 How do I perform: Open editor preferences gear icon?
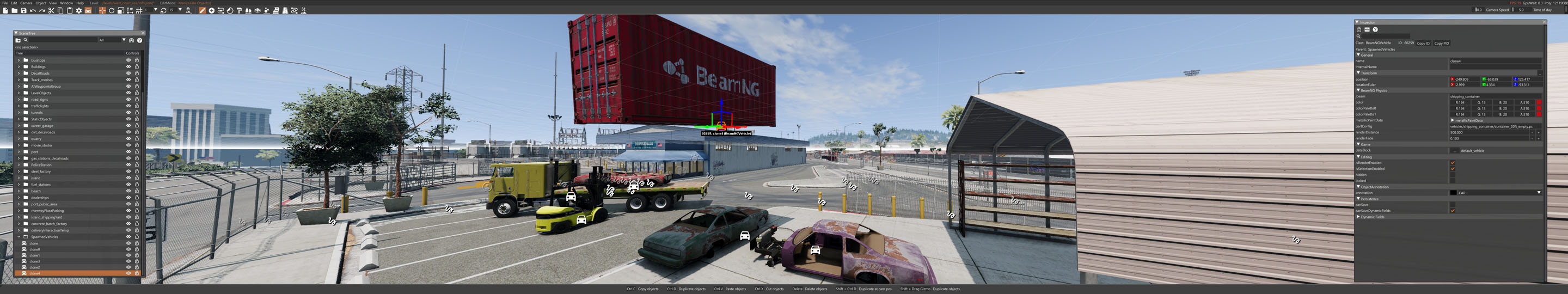pyautogui.click(x=78, y=10)
